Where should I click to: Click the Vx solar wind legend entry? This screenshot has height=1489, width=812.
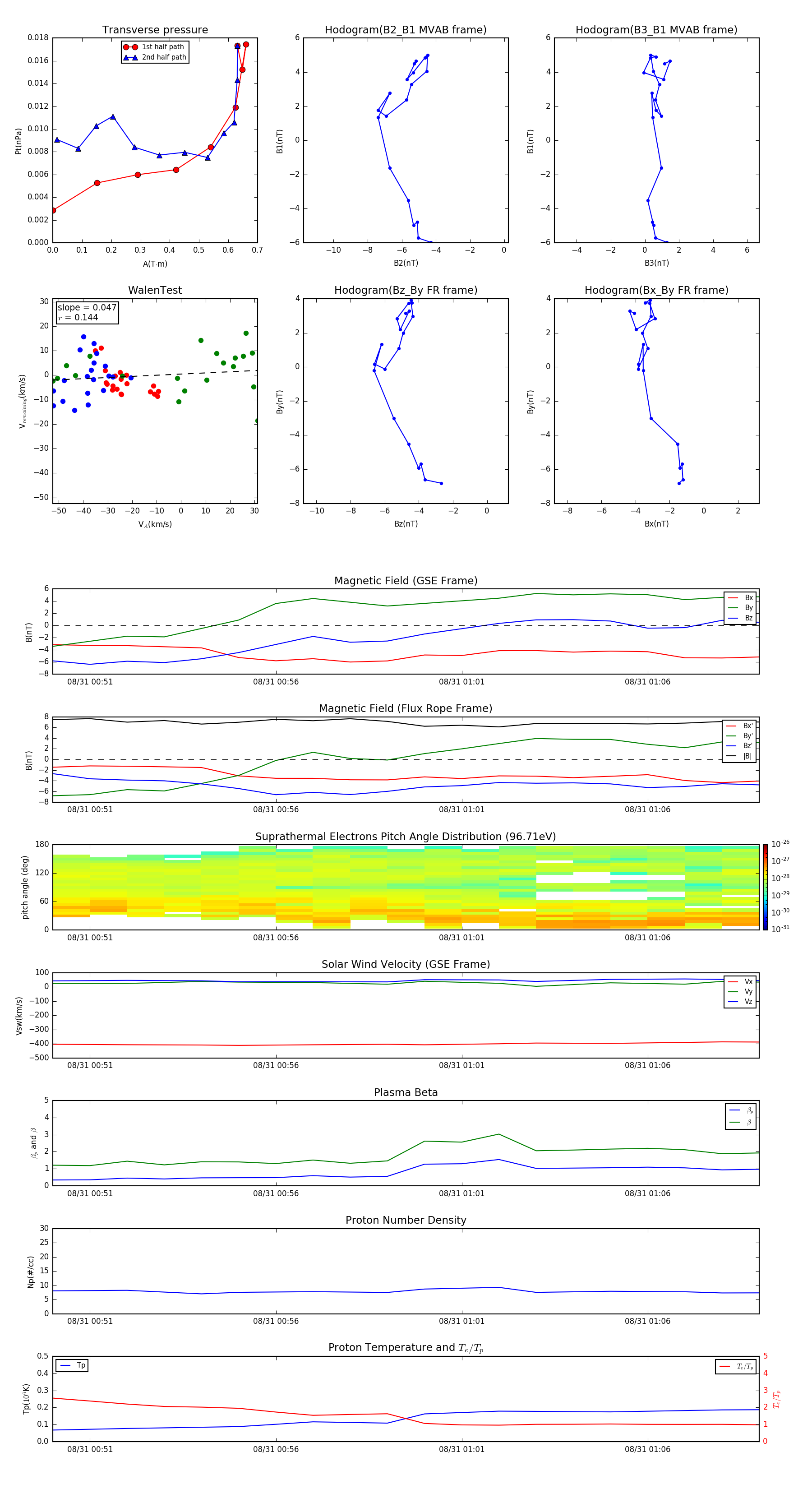point(740,981)
